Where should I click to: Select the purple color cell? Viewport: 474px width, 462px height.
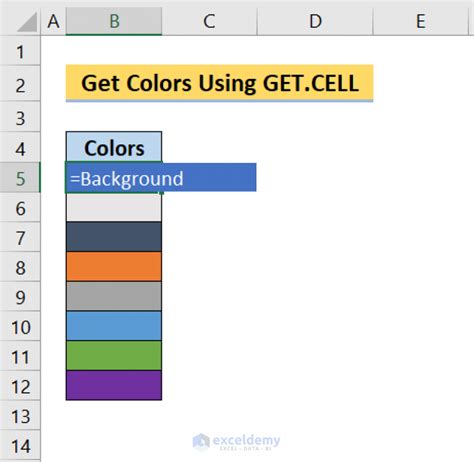pos(114,385)
